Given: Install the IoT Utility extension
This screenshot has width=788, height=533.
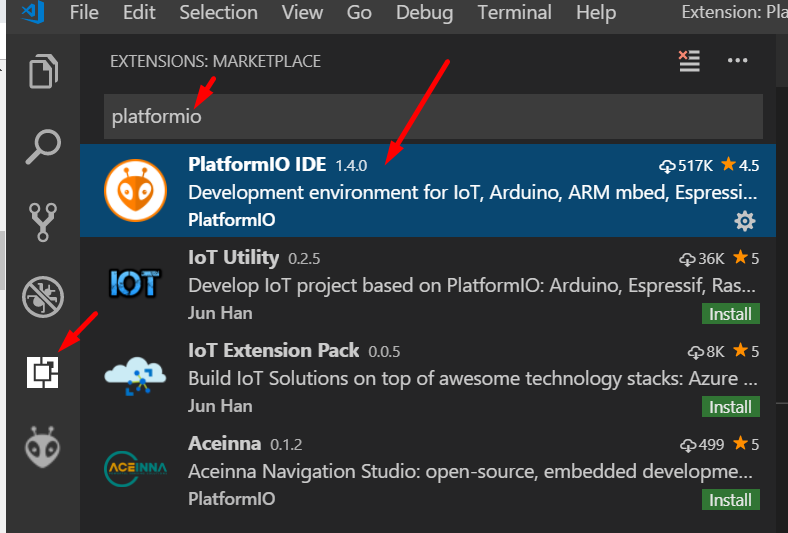Looking at the screenshot, I should (730, 314).
